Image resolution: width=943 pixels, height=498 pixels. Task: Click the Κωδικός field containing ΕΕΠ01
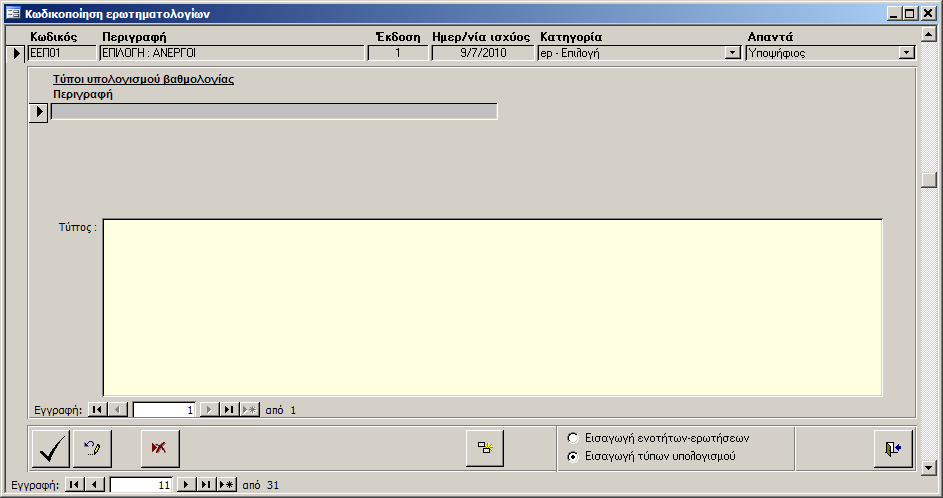pyautogui.click(x=61, y=54)
